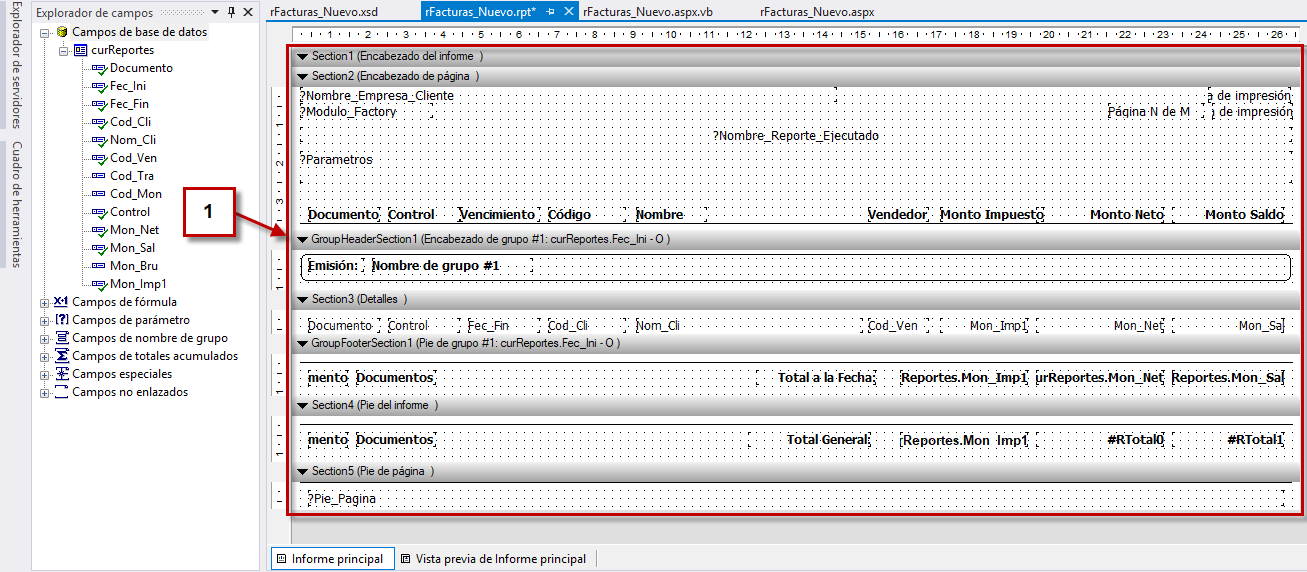The width and height of the screenshot is (1307, 572).
Task: Select the ?Nombre_Empresa_Cliente parameter field
Action: (568, 96)
